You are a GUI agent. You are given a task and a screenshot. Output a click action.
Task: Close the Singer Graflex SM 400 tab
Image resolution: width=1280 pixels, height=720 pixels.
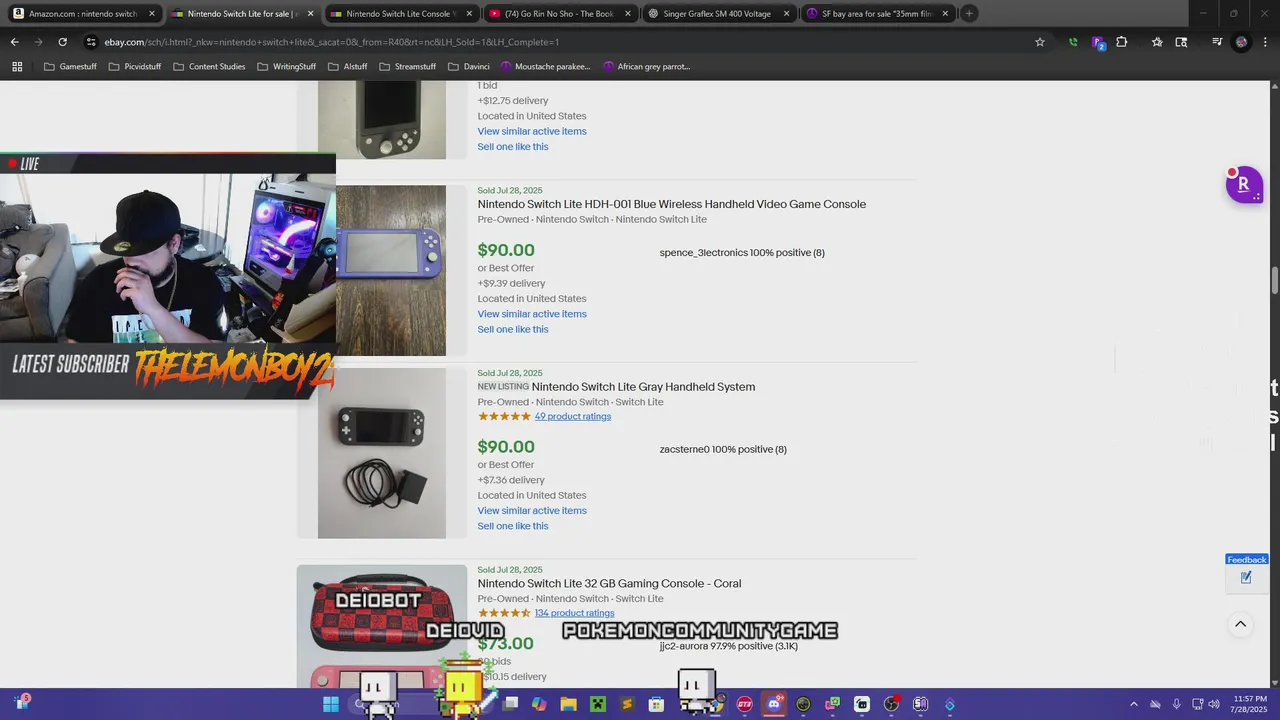pos(787,14)
